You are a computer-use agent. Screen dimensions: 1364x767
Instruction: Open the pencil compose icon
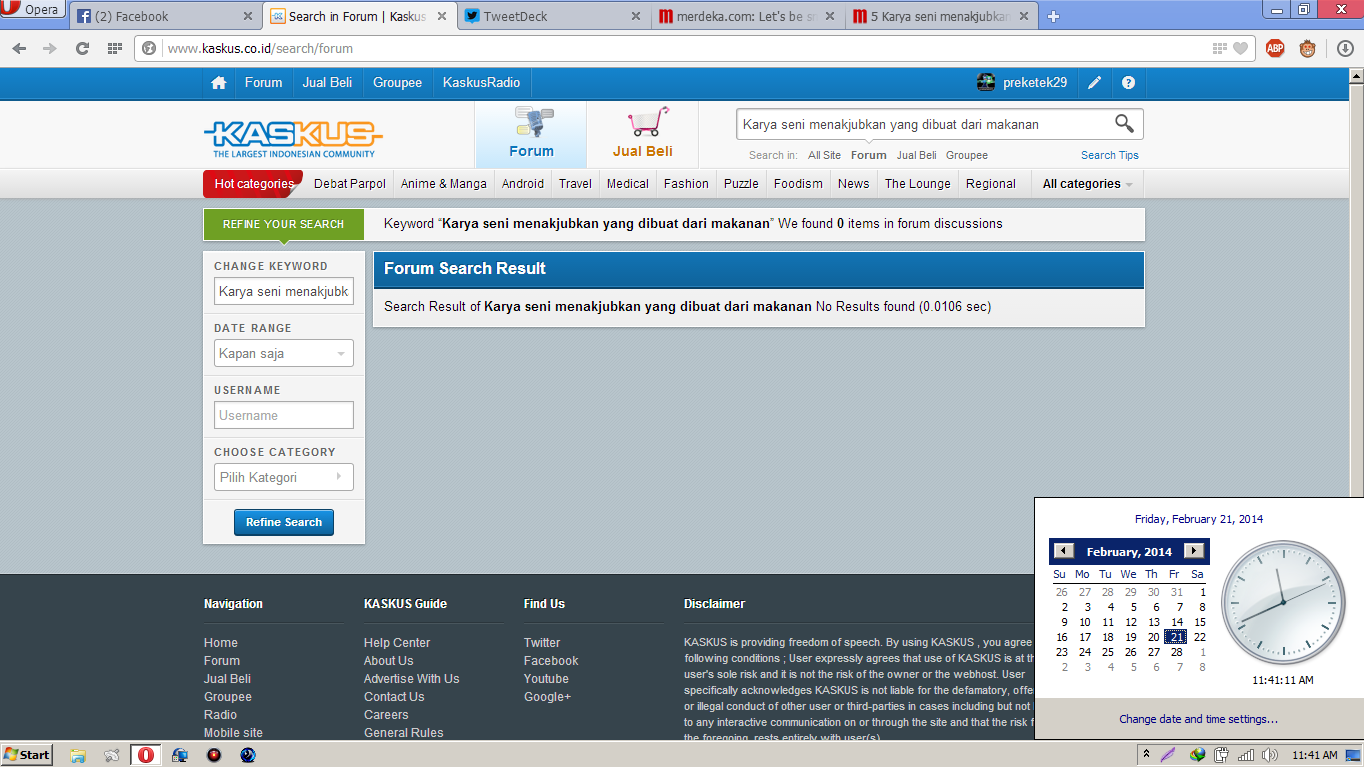click(x=1095, y=83)
